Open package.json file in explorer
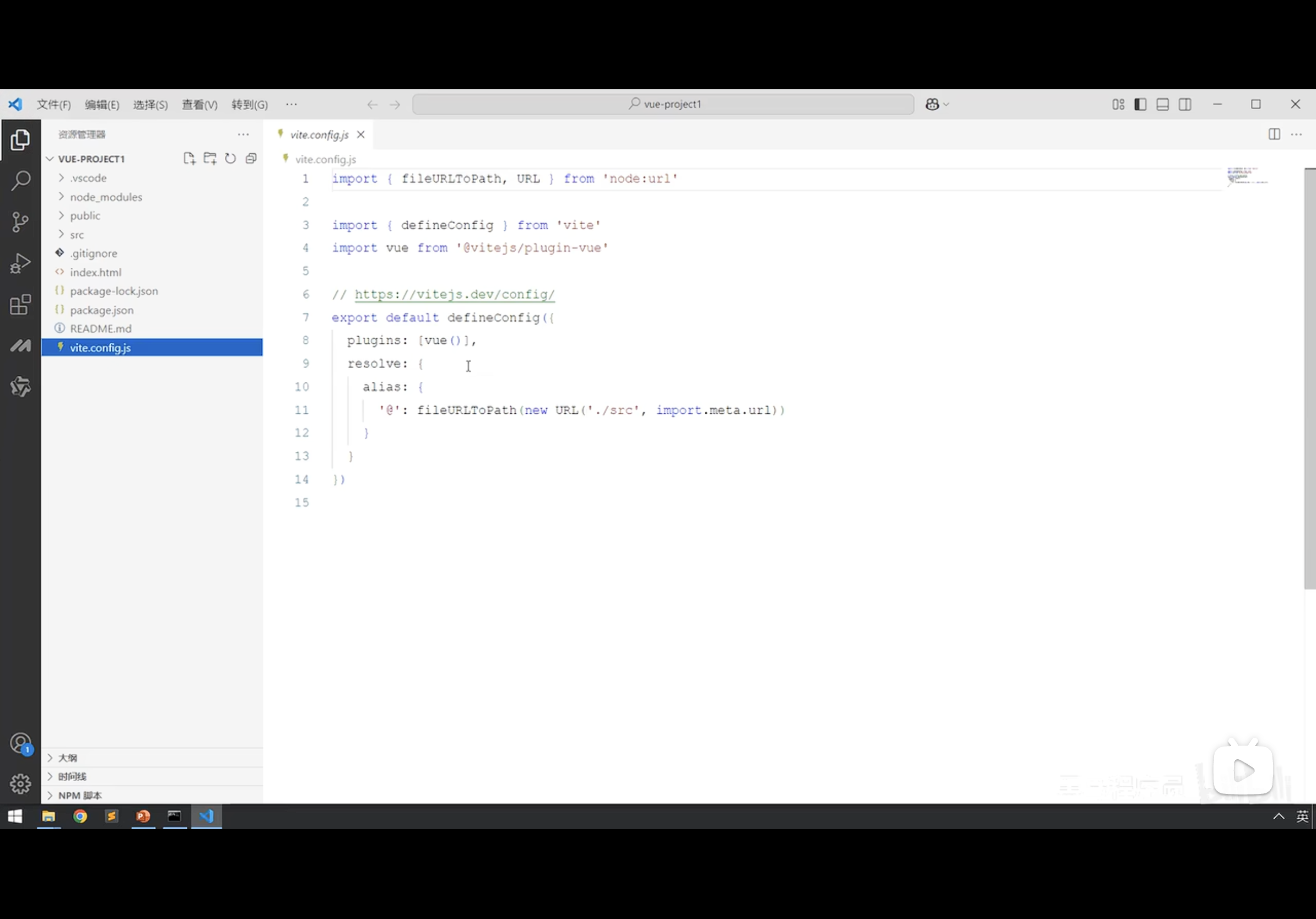The width and height of the screenshot is (1316, 919). pyautogui.click(x=101, y=310)
